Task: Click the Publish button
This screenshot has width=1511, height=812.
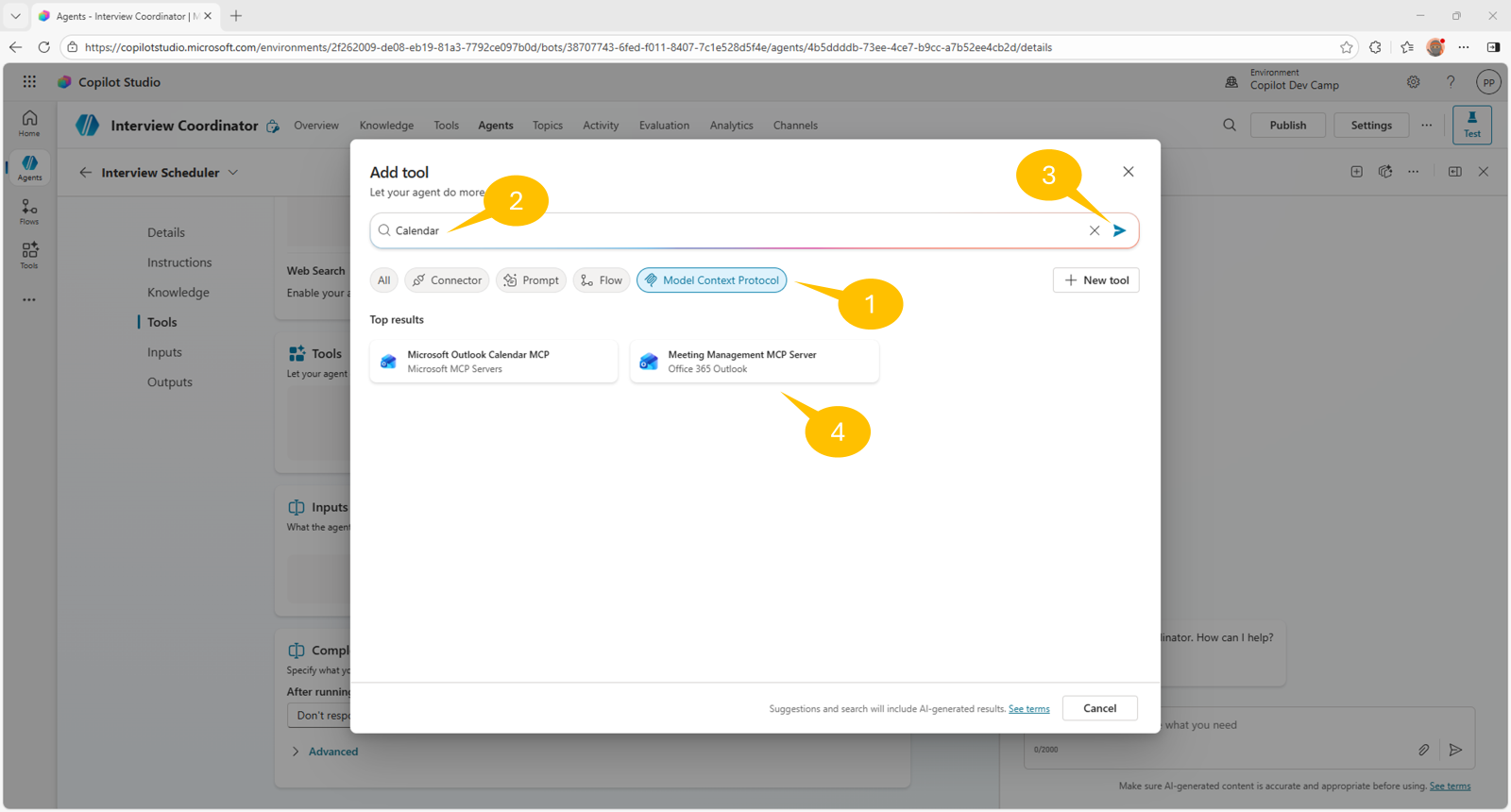Action: [x=1288, y=125]
